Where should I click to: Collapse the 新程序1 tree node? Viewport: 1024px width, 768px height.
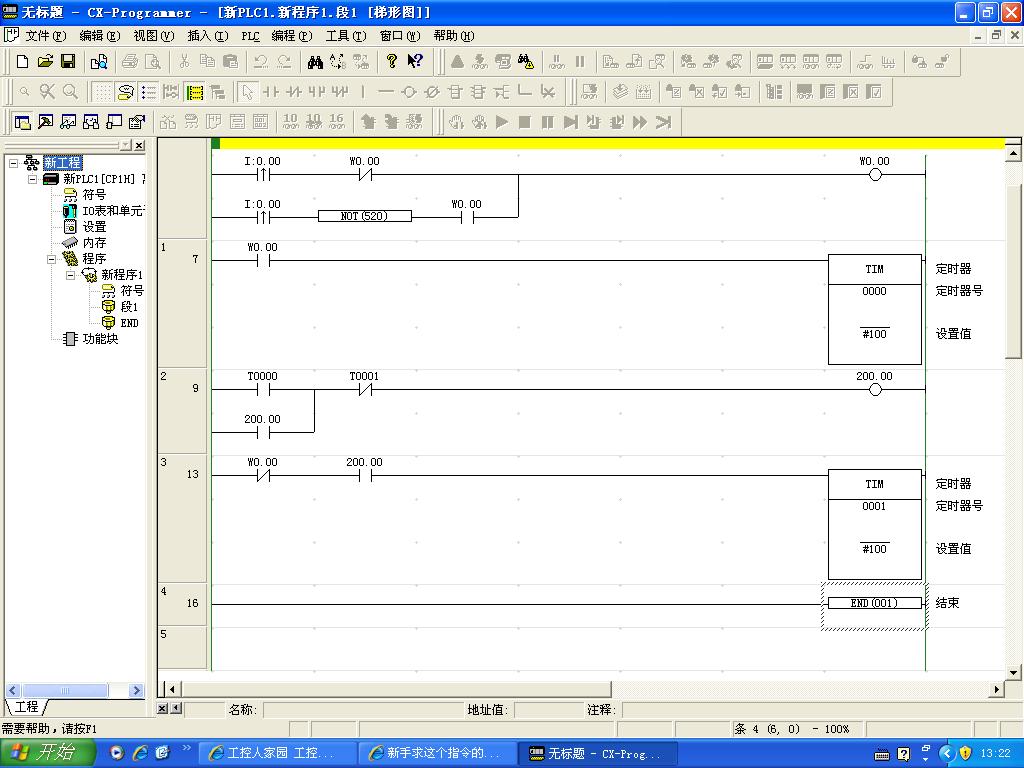pos(71,275)
